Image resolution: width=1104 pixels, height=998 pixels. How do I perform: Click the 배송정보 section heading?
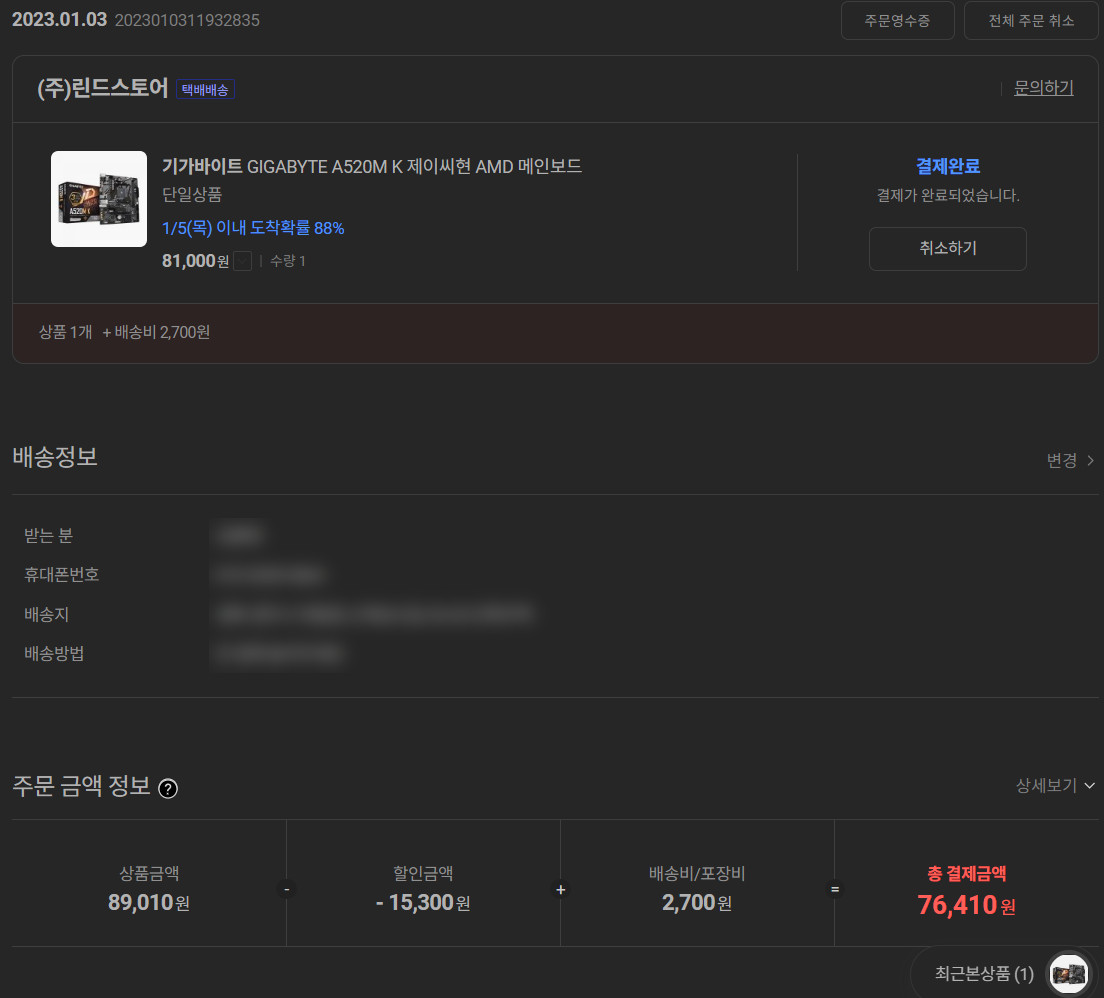(55, 457)
